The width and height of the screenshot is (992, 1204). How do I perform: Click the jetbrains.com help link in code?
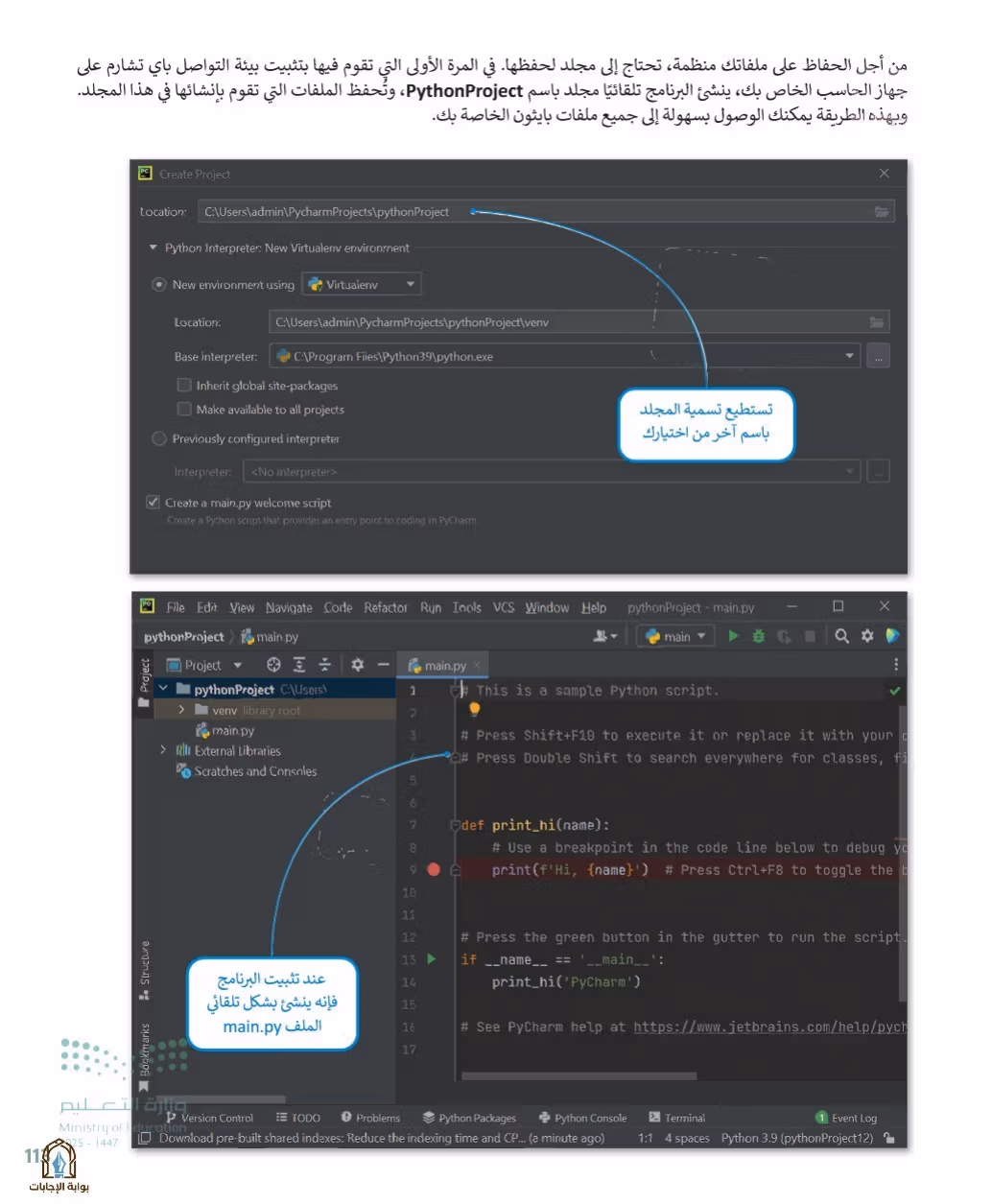click(x=769, y=1027)
